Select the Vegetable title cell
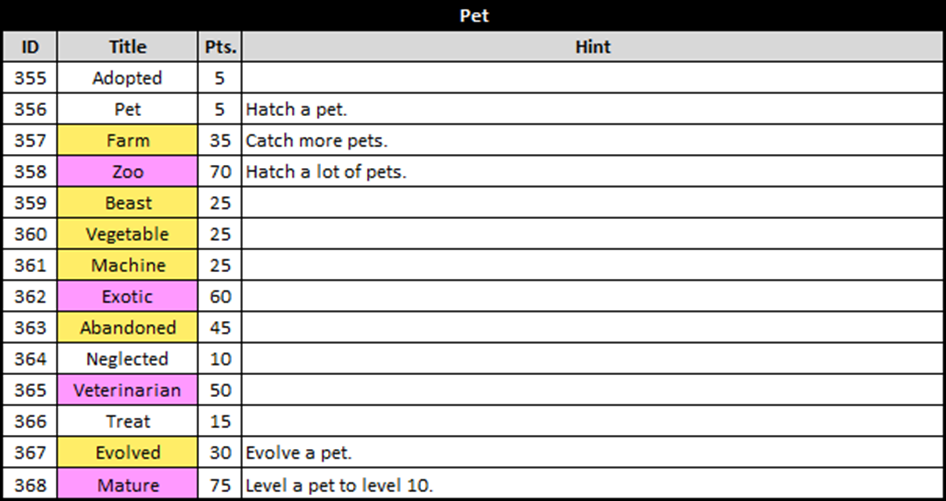The image size is (946, 501). (x=127, y=234)
